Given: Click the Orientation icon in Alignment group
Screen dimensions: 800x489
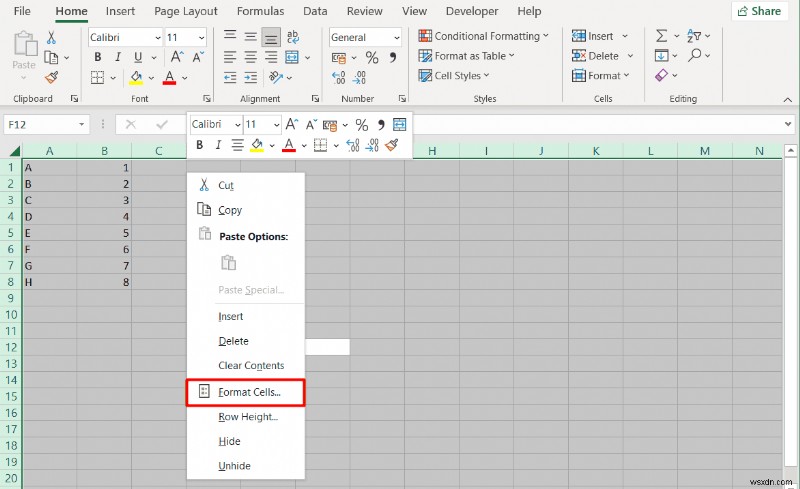Looking at the screenshot, I should [276, 77].
